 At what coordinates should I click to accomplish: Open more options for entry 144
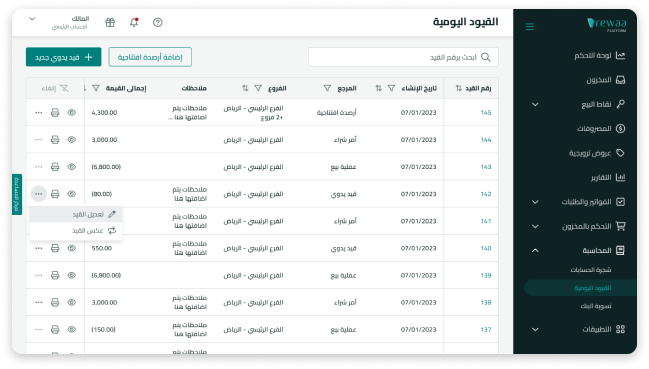click(x=38, y=140)
